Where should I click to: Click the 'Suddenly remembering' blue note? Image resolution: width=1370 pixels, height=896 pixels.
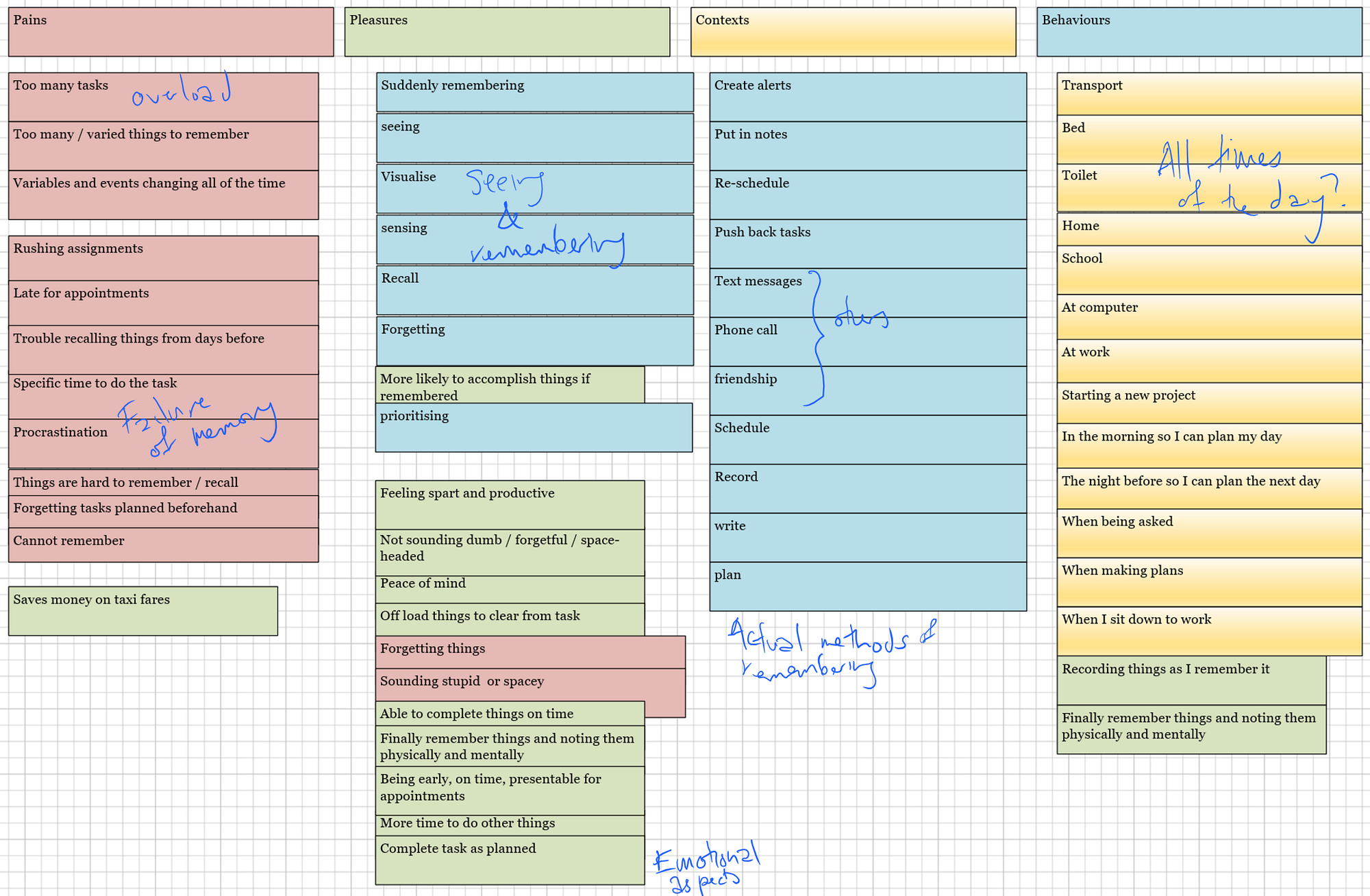pos(534,92)
